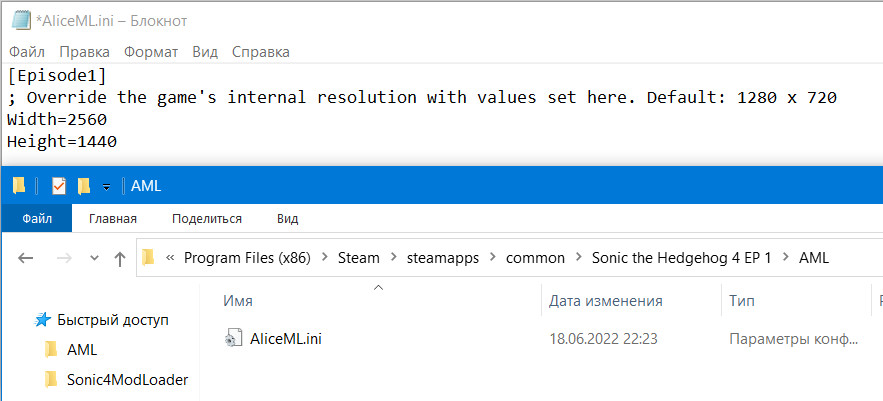
Task: Click the New Folder icon in quick access toolbar
Action: [x=84, y=186]
